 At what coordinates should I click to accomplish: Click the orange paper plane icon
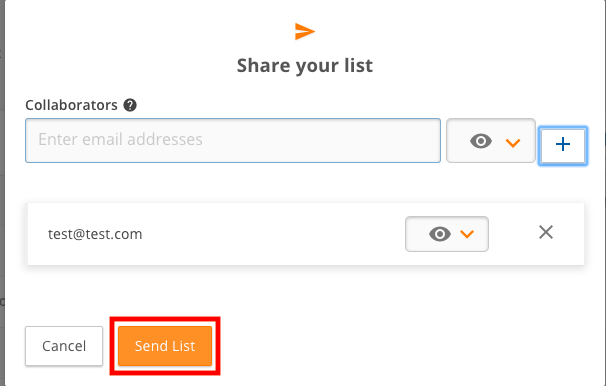pos(305,31)
